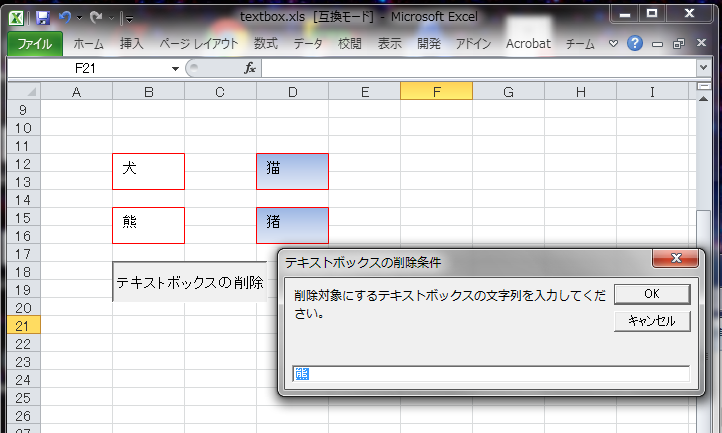Open the Excel help question mark icon
The width and height of the screenshot is (722, 433).
[634, 44]
